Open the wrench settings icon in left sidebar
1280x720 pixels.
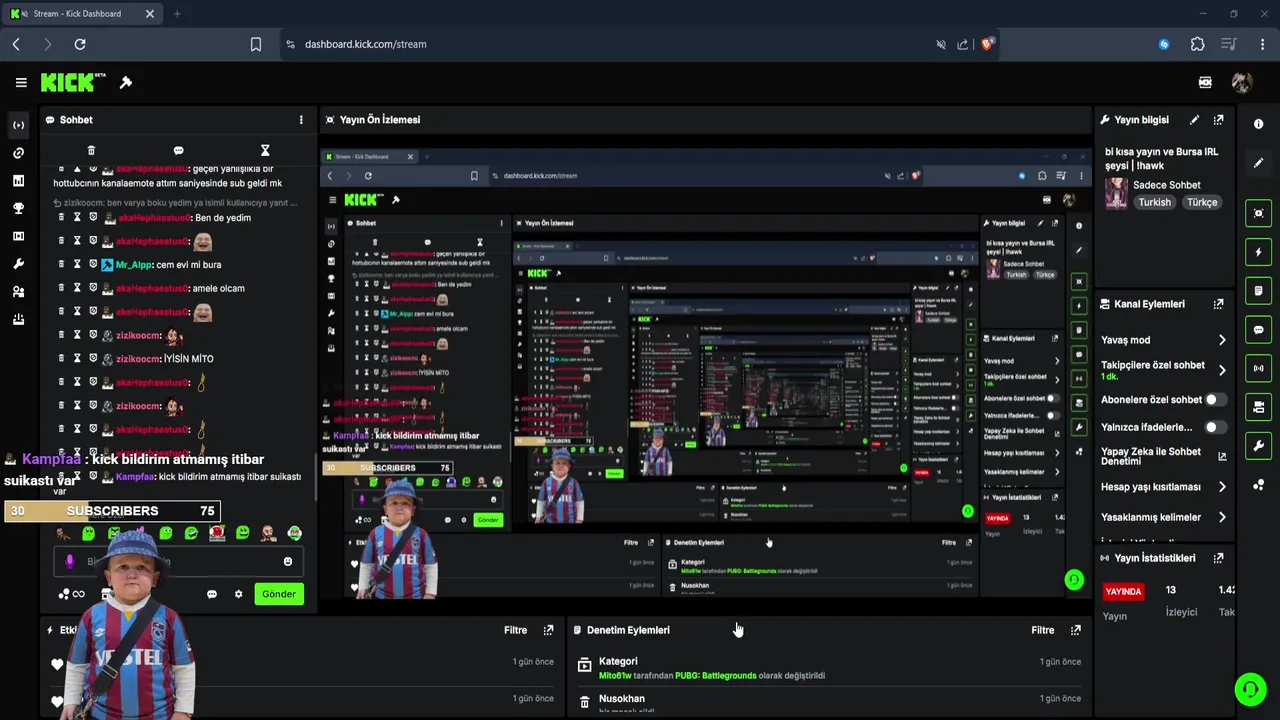click(x=18, y=264)
